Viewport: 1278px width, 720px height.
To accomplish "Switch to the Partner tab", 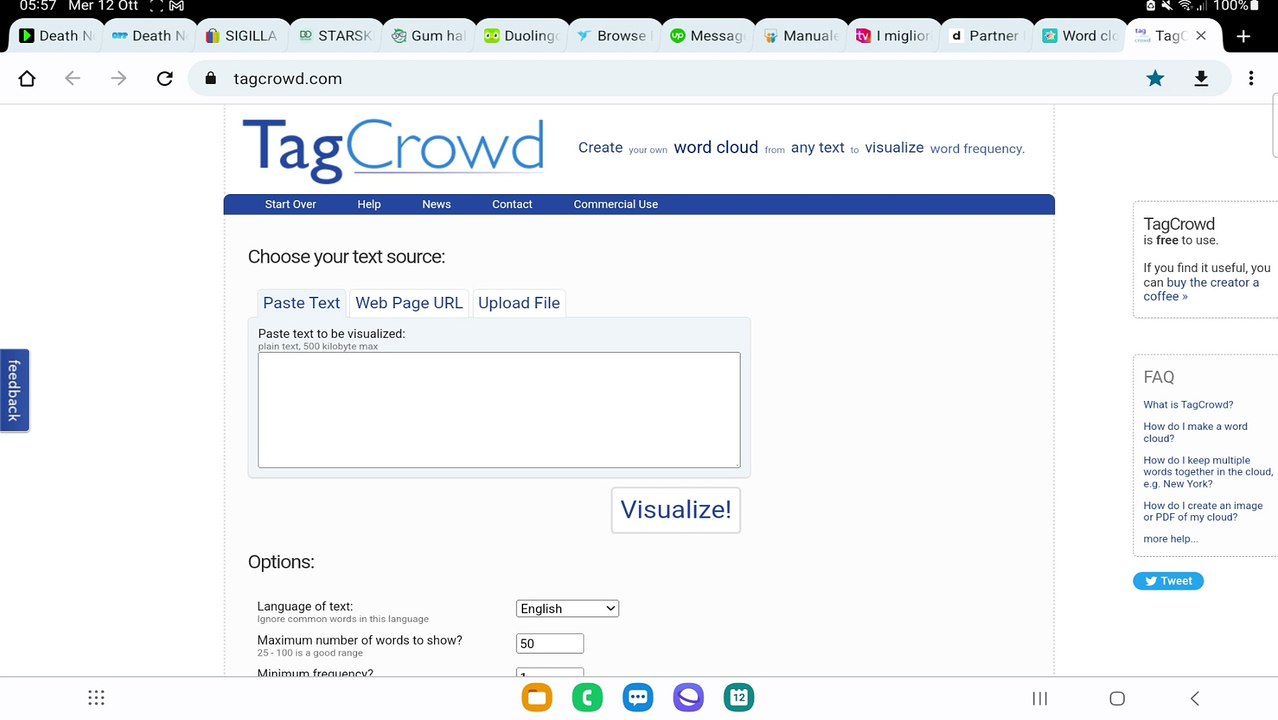I will (986, 35).
